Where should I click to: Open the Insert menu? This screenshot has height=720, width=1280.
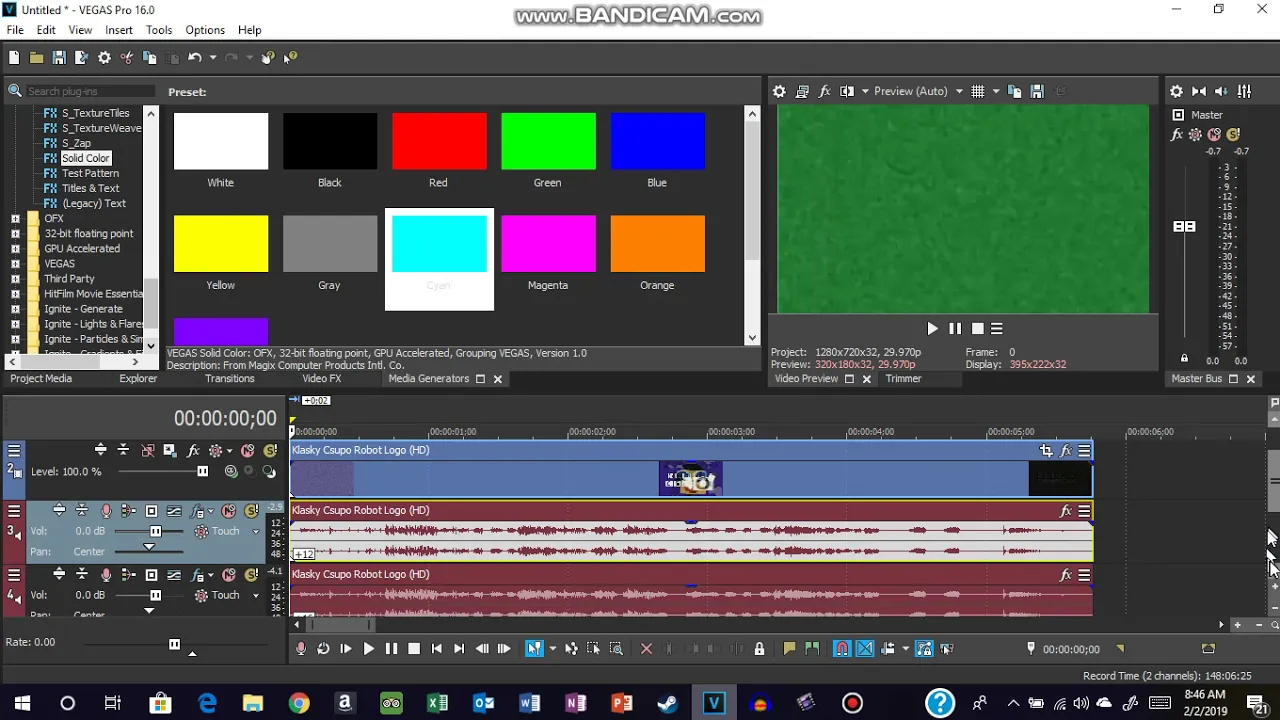[119, 30]
